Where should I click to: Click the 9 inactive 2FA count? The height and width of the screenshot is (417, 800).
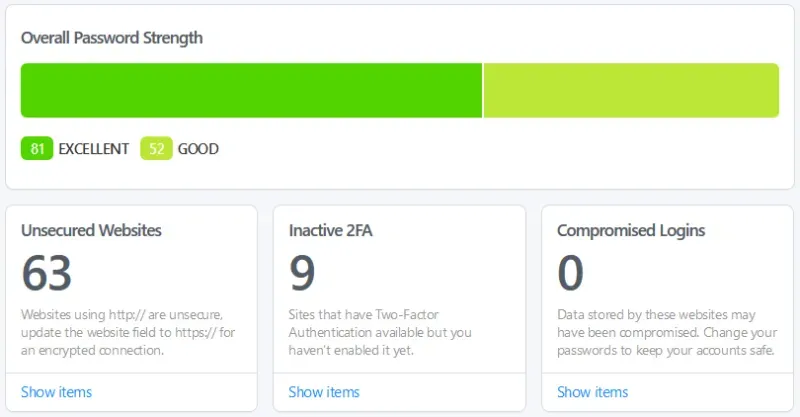(303, 272)
